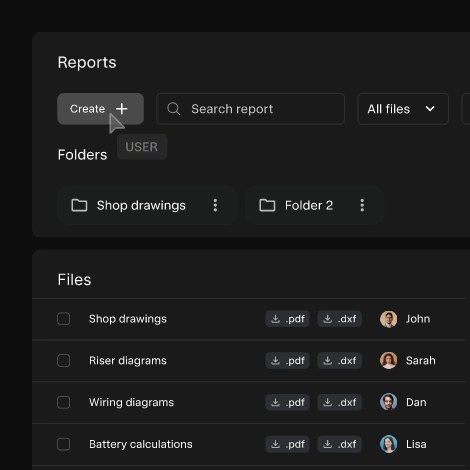
Task: Click the Folders heading
Action: point(82,155)
